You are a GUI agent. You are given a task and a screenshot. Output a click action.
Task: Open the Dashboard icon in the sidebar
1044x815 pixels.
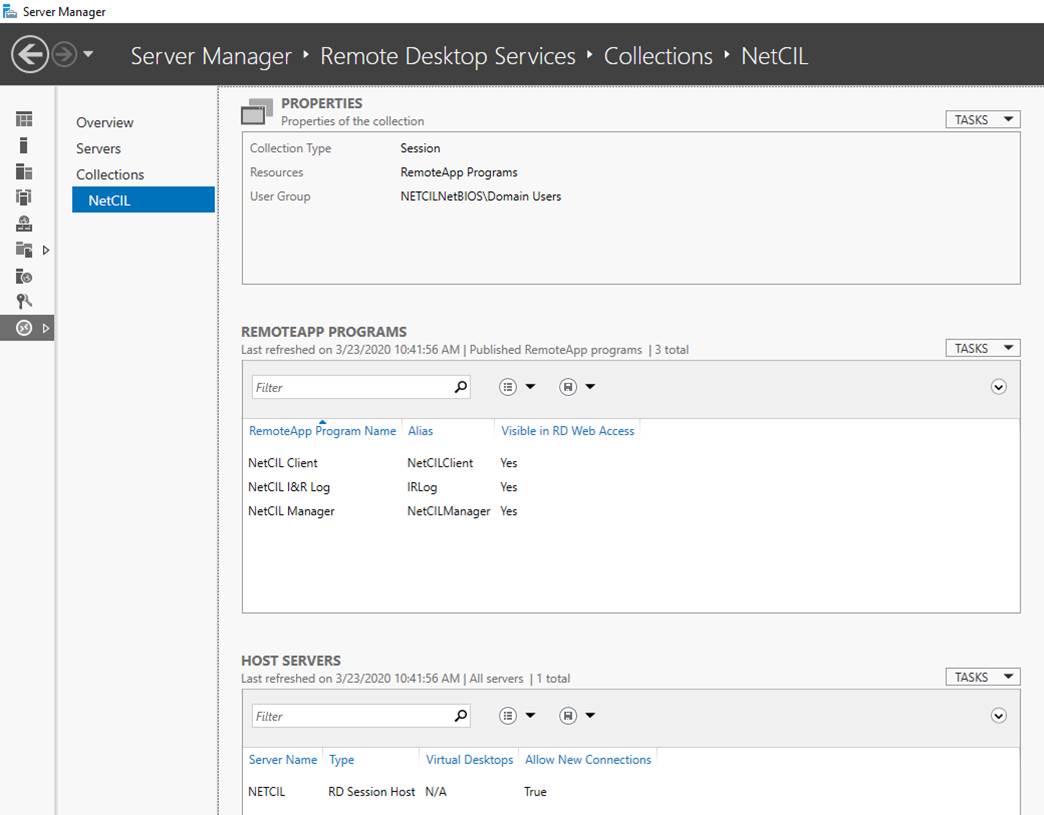[x=24, y=119]
